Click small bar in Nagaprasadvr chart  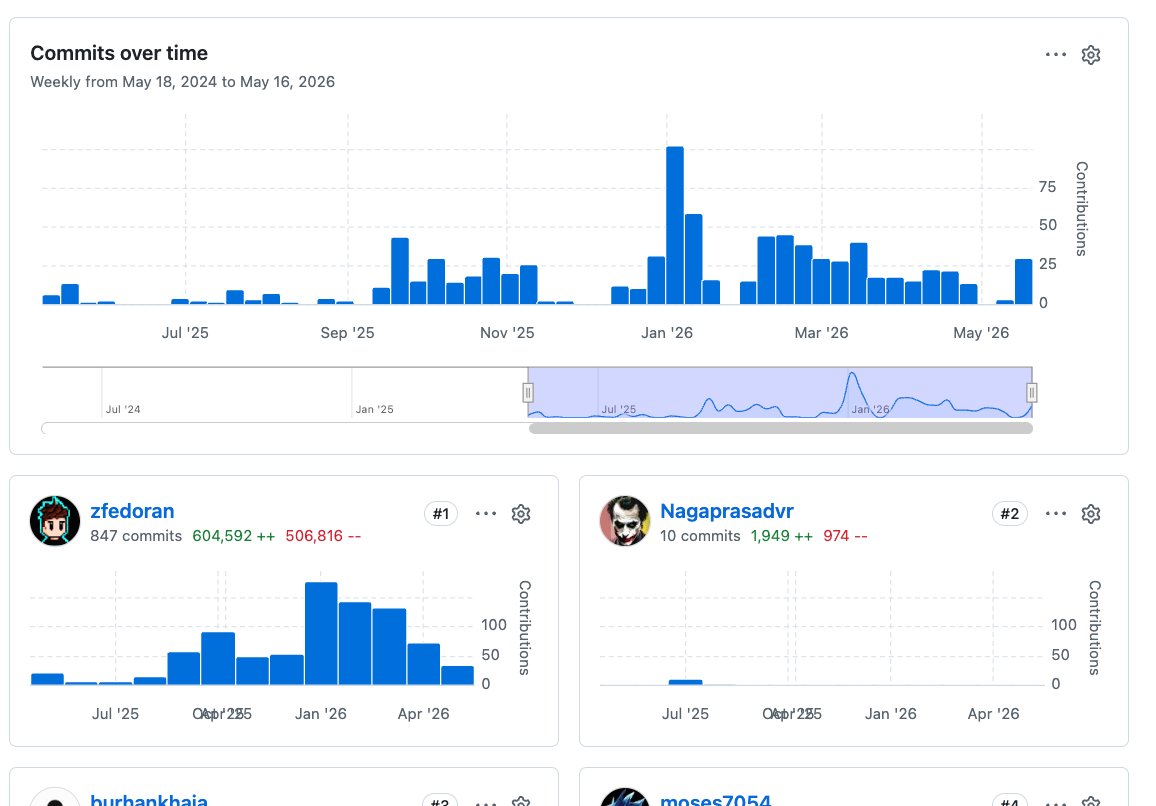pyautogui.click(x=686, y=682)
